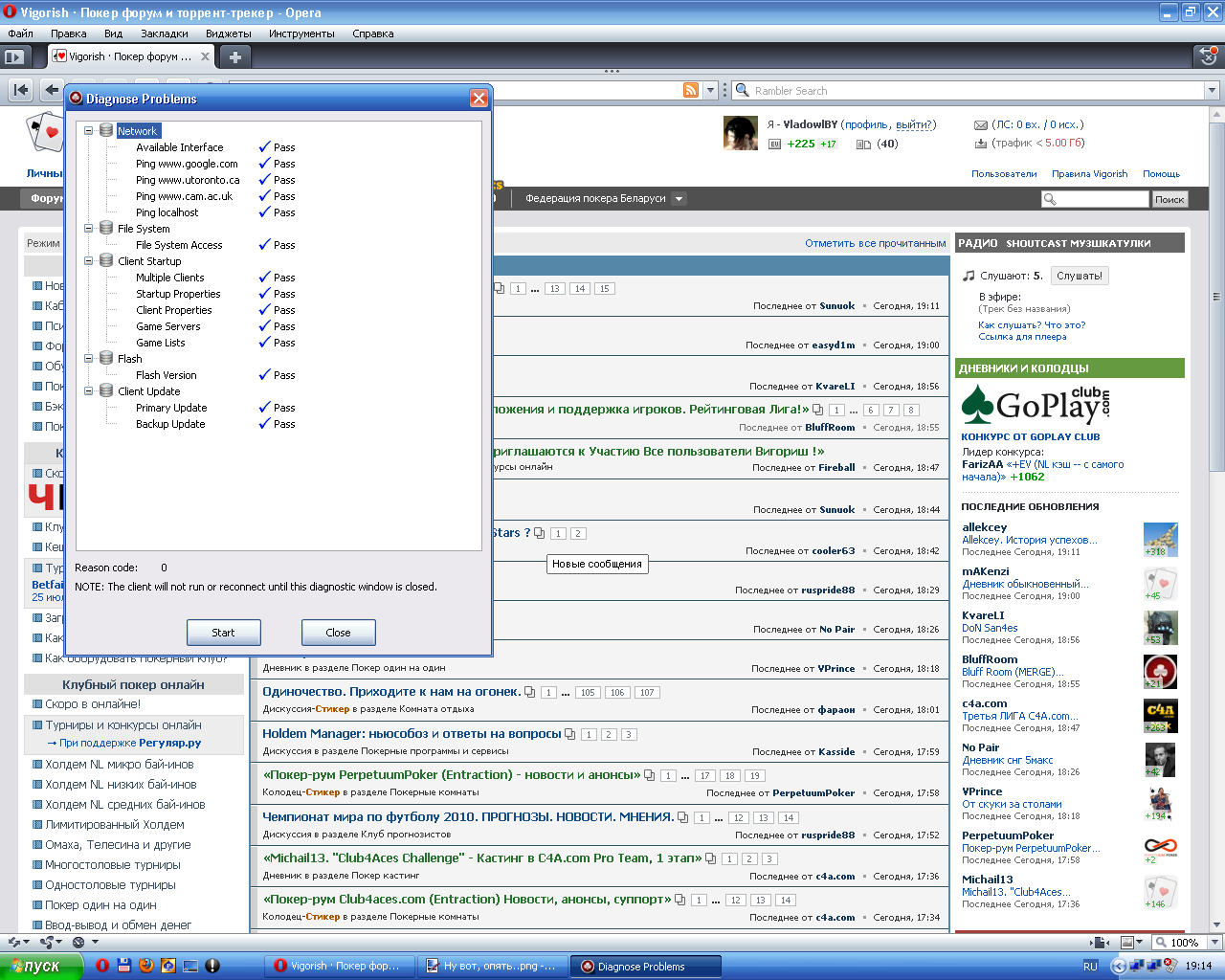Click the Отметить все прочитанным link
Image resolution: width=1225 pixels, height=980 pixels.
(x=875, y=243)
